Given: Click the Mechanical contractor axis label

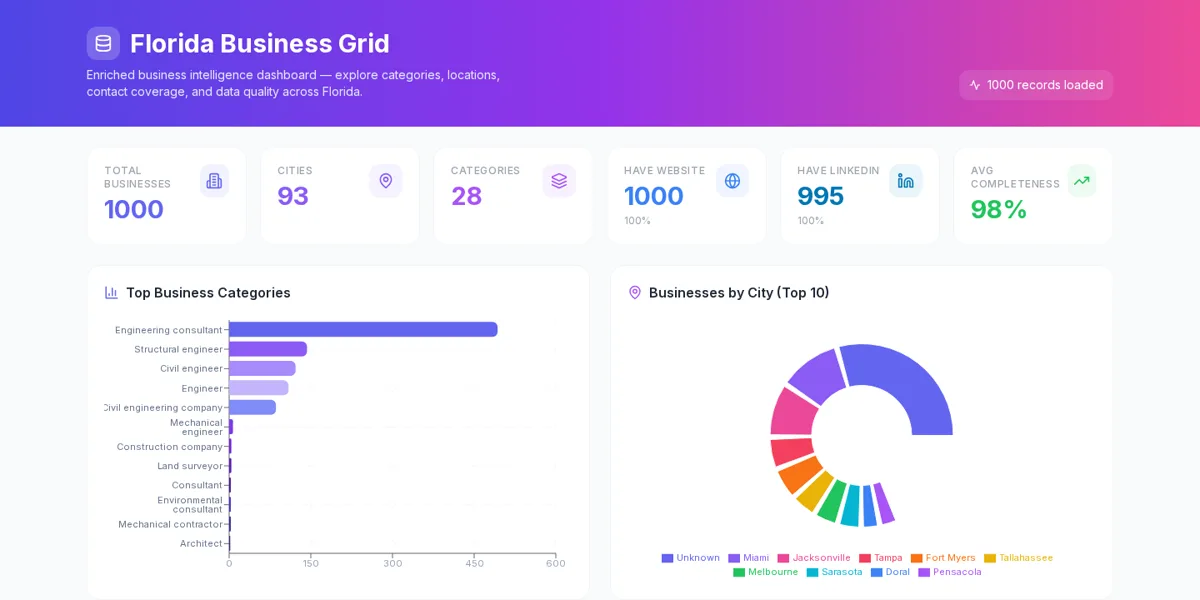Looking at the screenshot, I should coord(170,524).
